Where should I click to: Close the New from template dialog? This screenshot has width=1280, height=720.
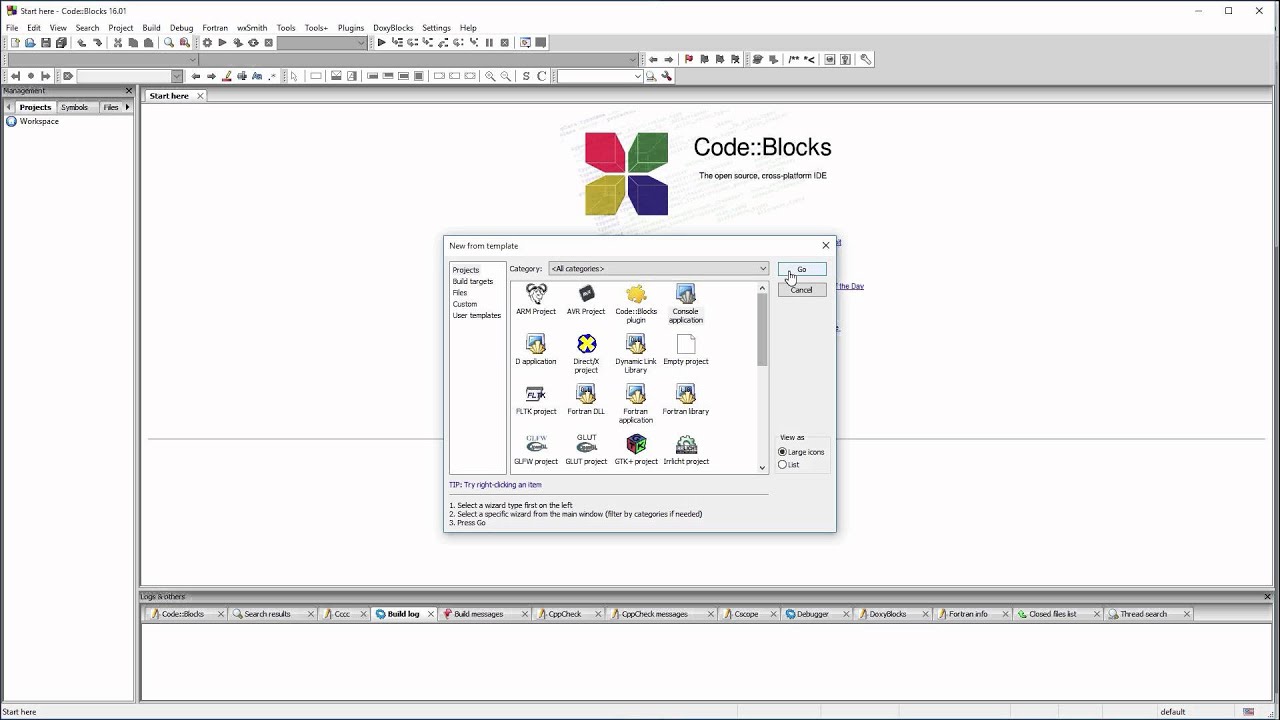pyautogui.click(x=826, y=245)
